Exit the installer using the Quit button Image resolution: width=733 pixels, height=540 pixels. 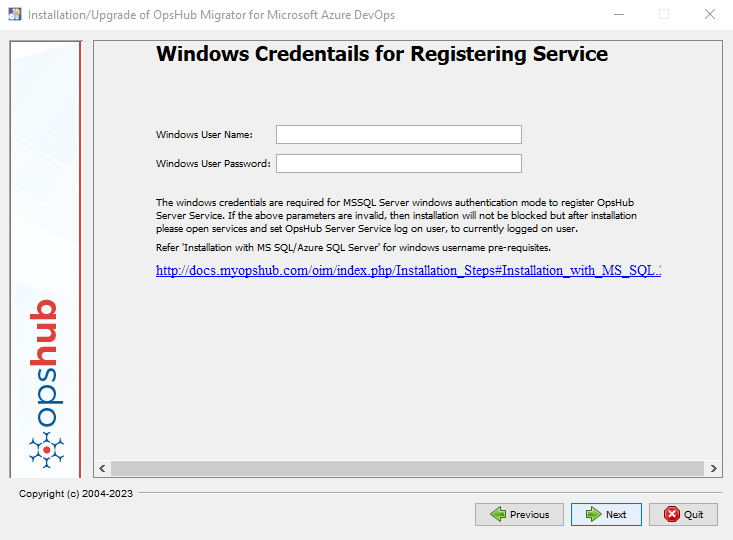coord(683,514)
